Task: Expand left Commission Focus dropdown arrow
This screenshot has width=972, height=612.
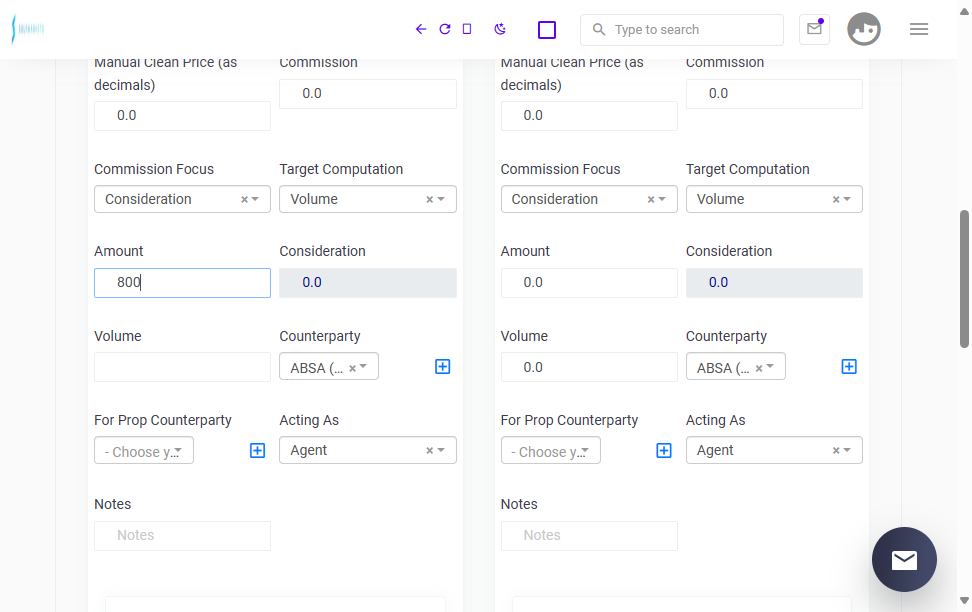Action: click(x=255, y=199)
